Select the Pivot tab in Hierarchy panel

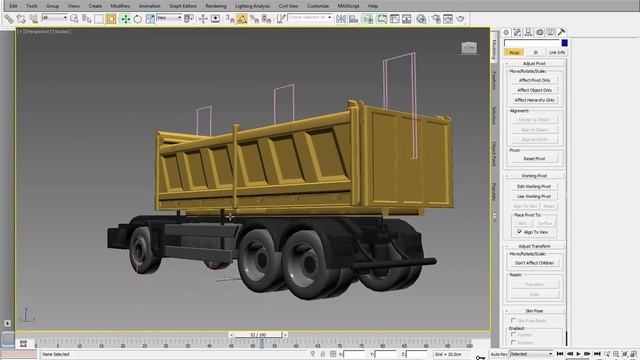pos(514,52)
